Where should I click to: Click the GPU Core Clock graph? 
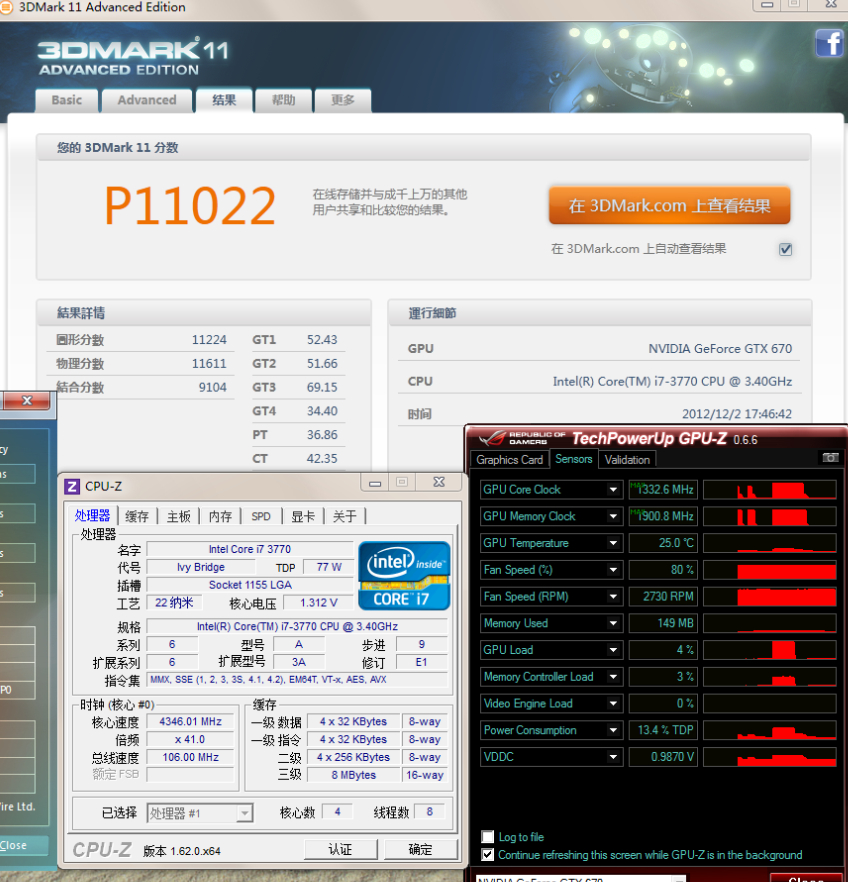(x=770, y=489)
